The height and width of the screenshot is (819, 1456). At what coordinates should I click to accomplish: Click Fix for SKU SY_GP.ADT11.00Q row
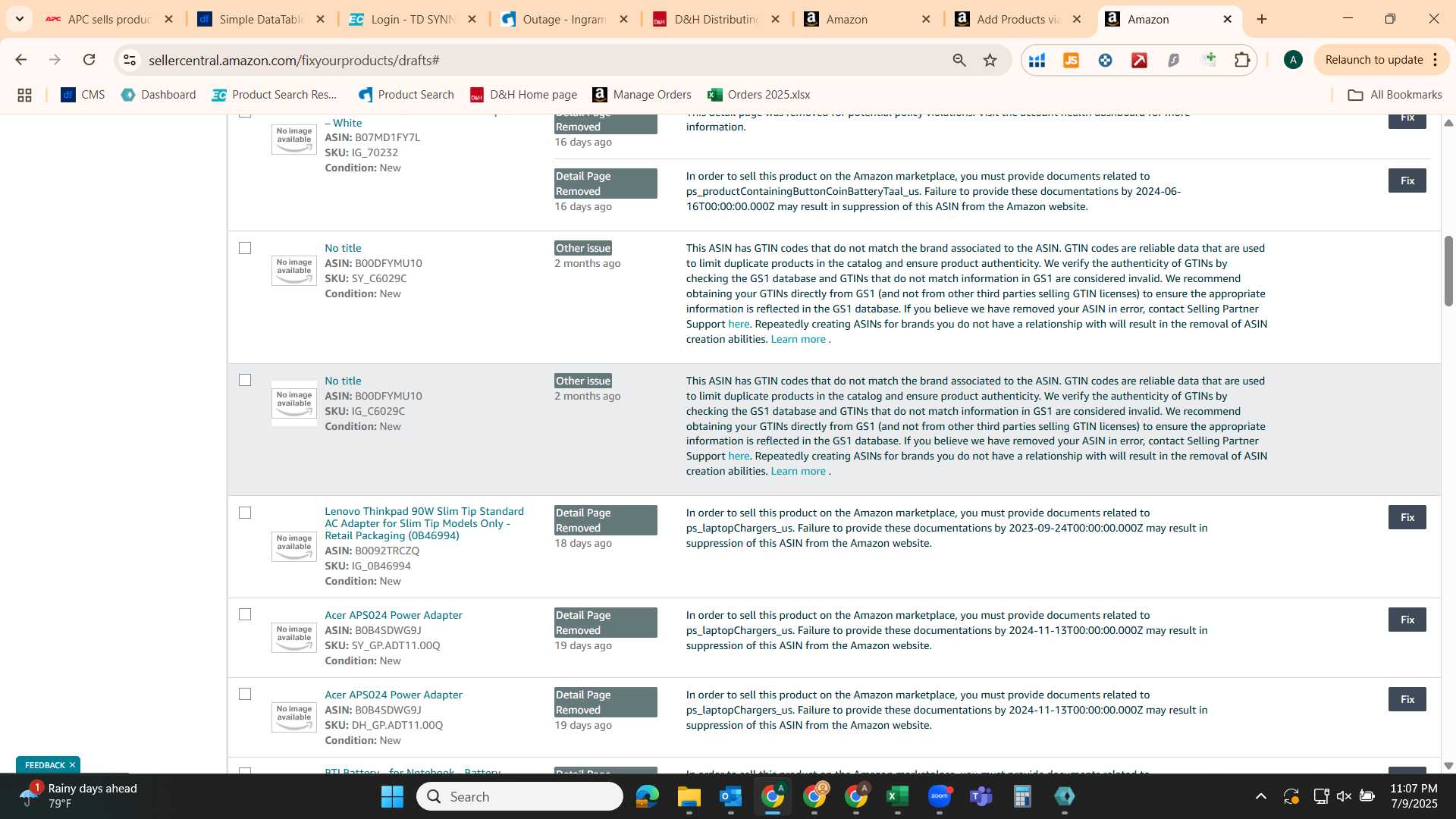click(1407, 620)
